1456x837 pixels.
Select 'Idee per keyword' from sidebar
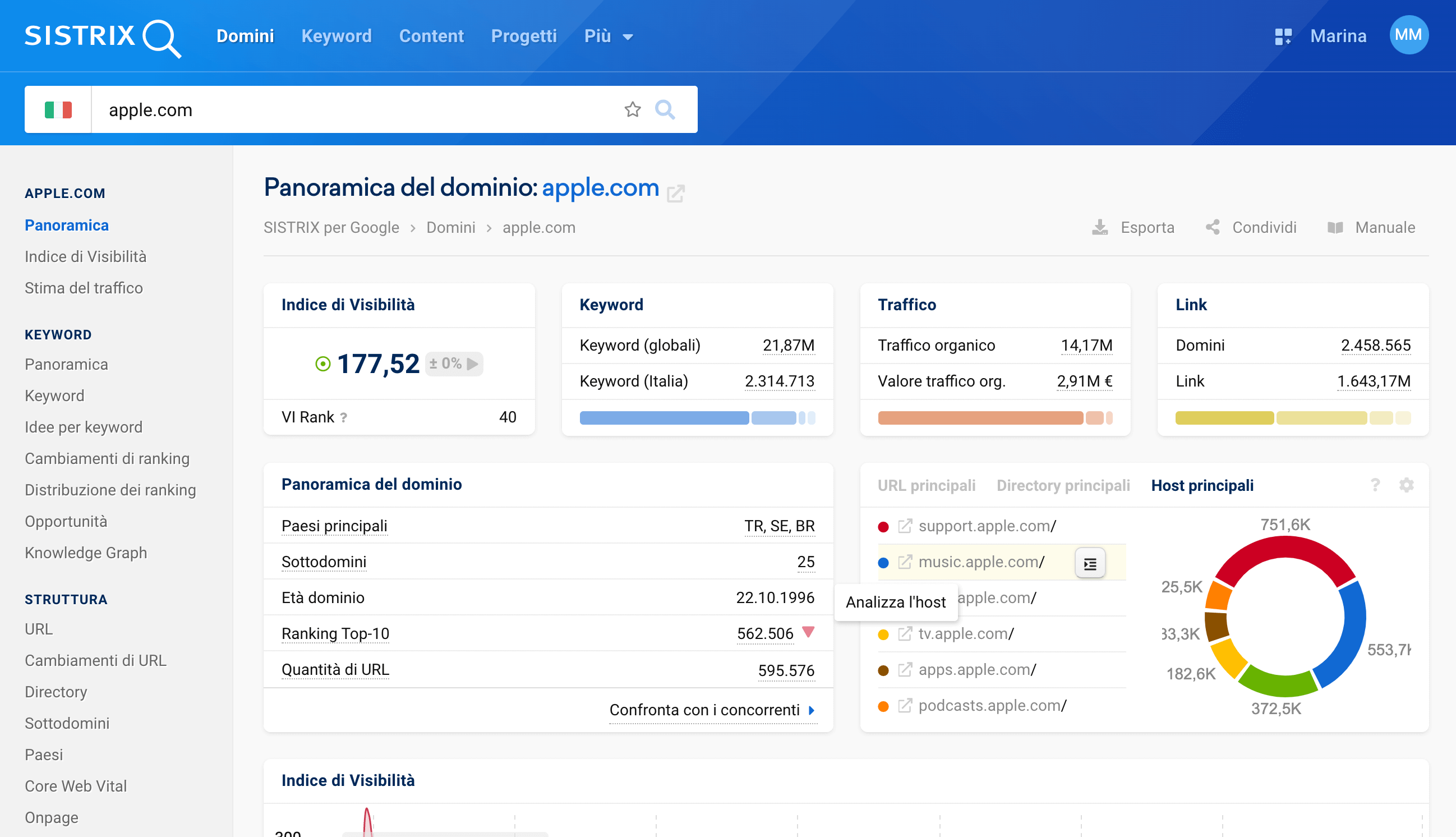pyautogui.click(x=84, y=427)
